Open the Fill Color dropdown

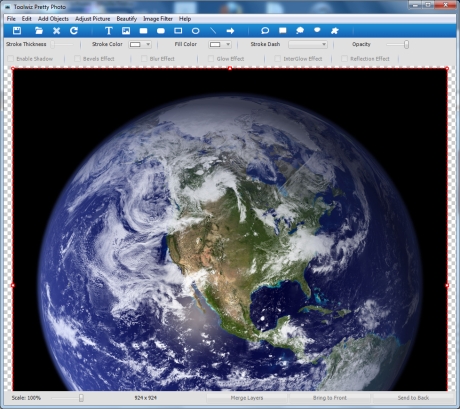point(220,44)
